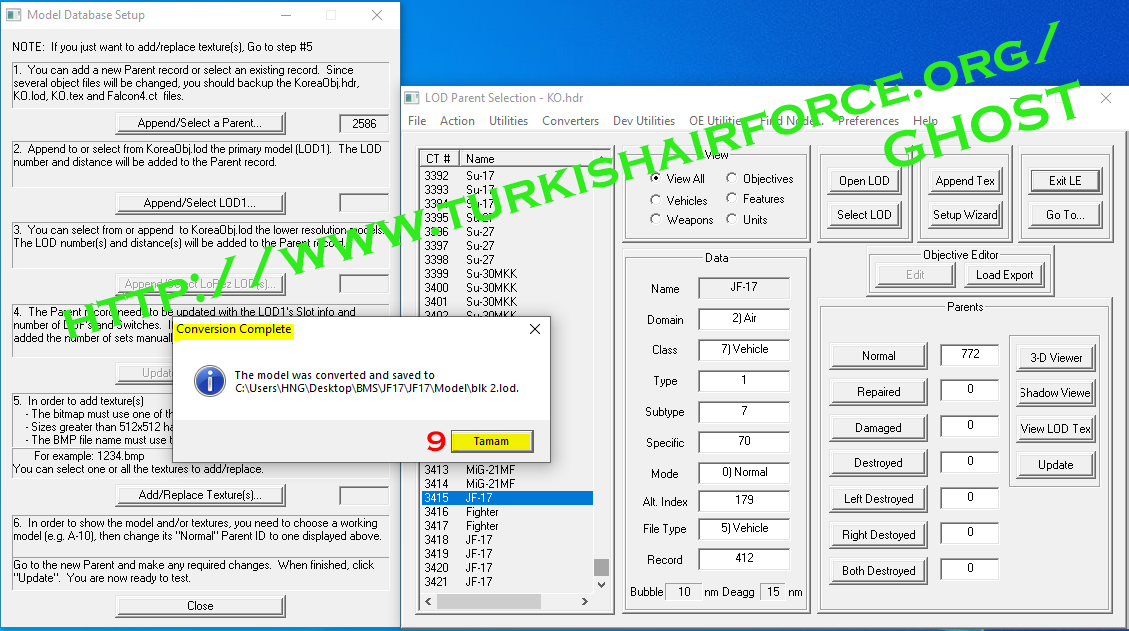Click the Damaged parent button

(x=878, y=428)
